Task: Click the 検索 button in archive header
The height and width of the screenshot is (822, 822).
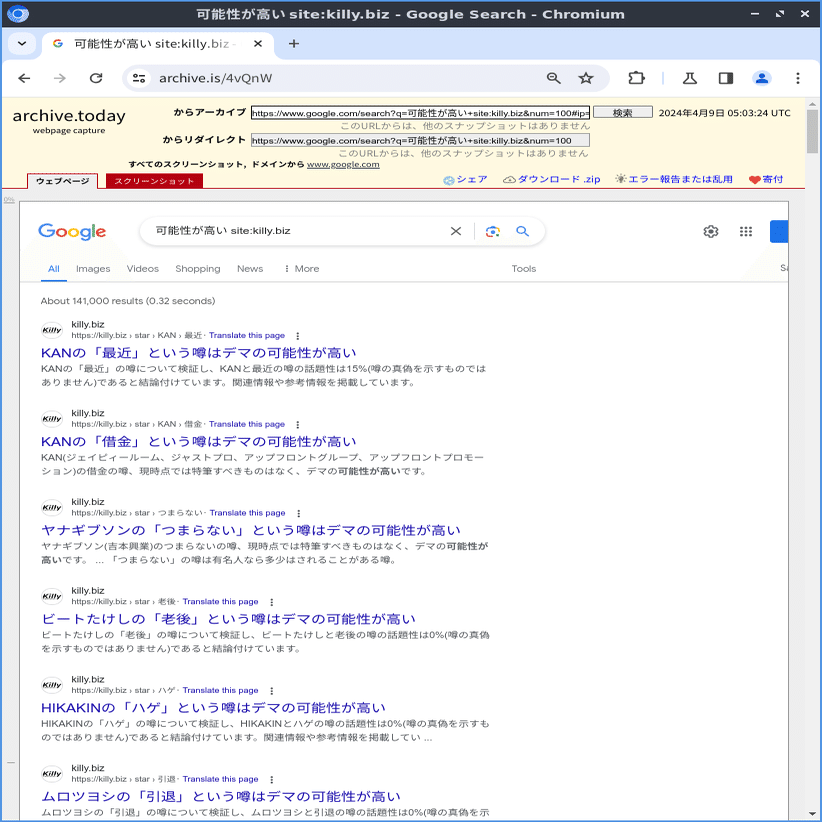Action: (x=623, y=113)
